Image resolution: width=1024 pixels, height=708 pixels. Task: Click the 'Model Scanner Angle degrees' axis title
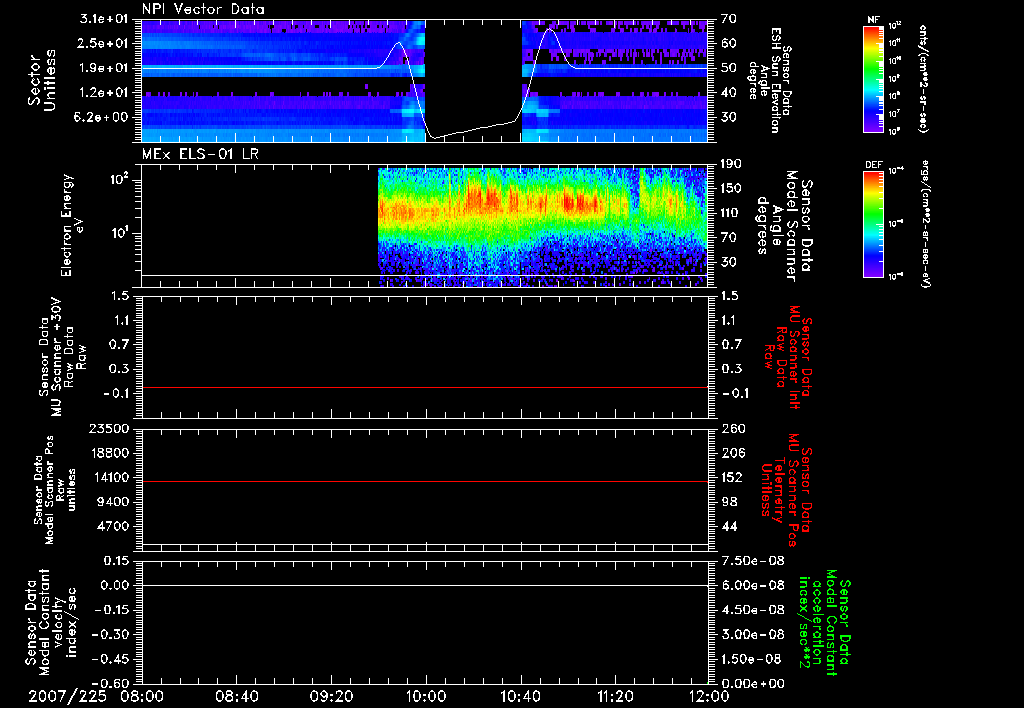click(776, 226)
